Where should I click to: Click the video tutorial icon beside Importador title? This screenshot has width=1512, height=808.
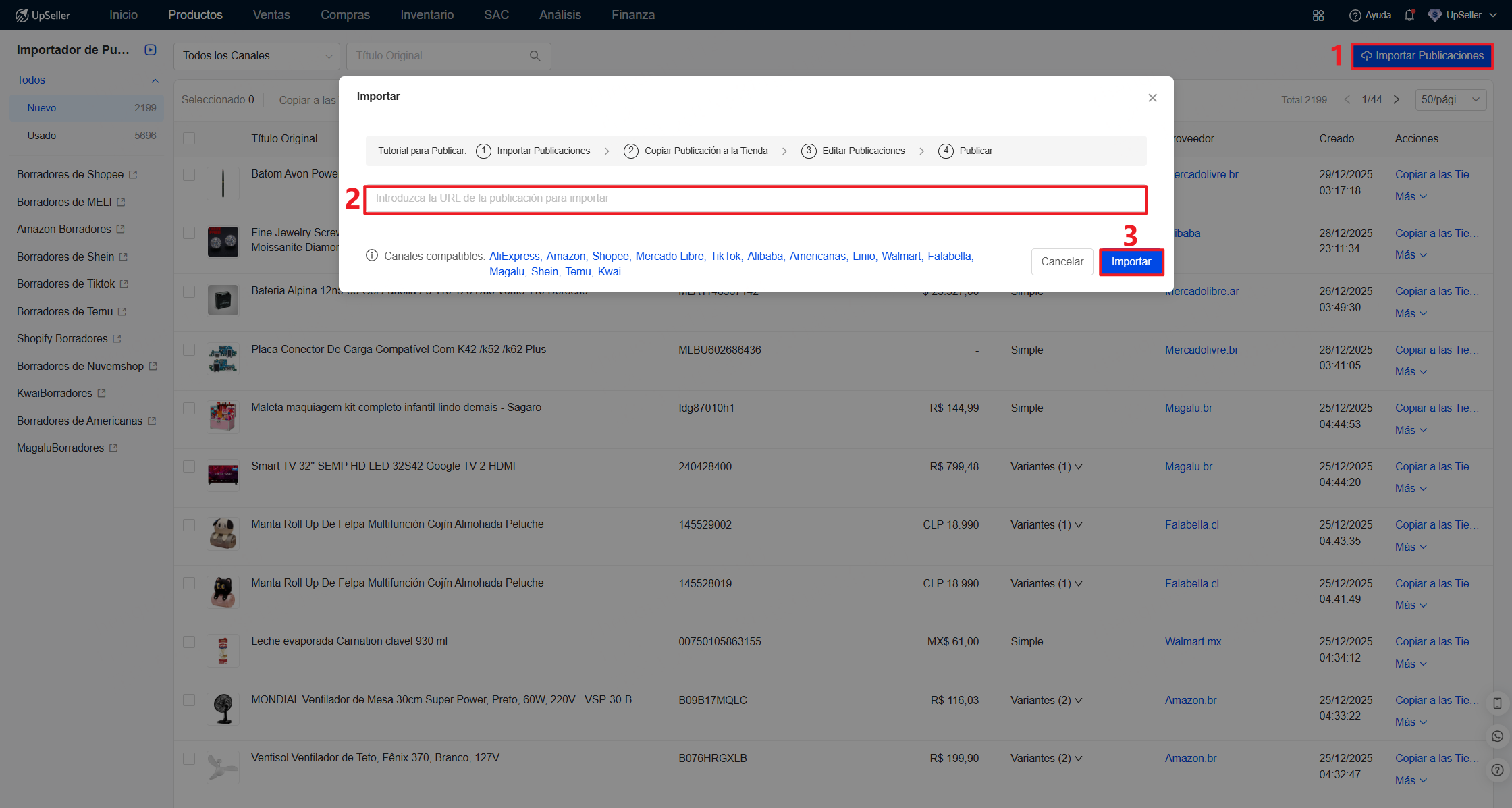click(151, 50)
